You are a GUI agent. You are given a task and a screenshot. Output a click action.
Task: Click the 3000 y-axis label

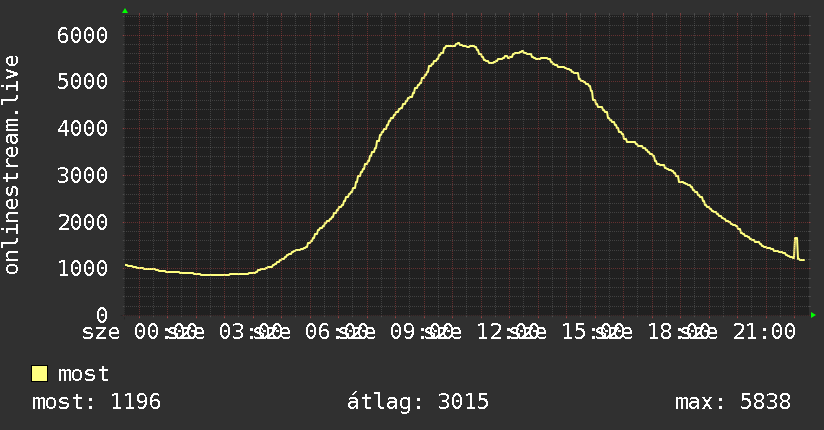point(83,175)
